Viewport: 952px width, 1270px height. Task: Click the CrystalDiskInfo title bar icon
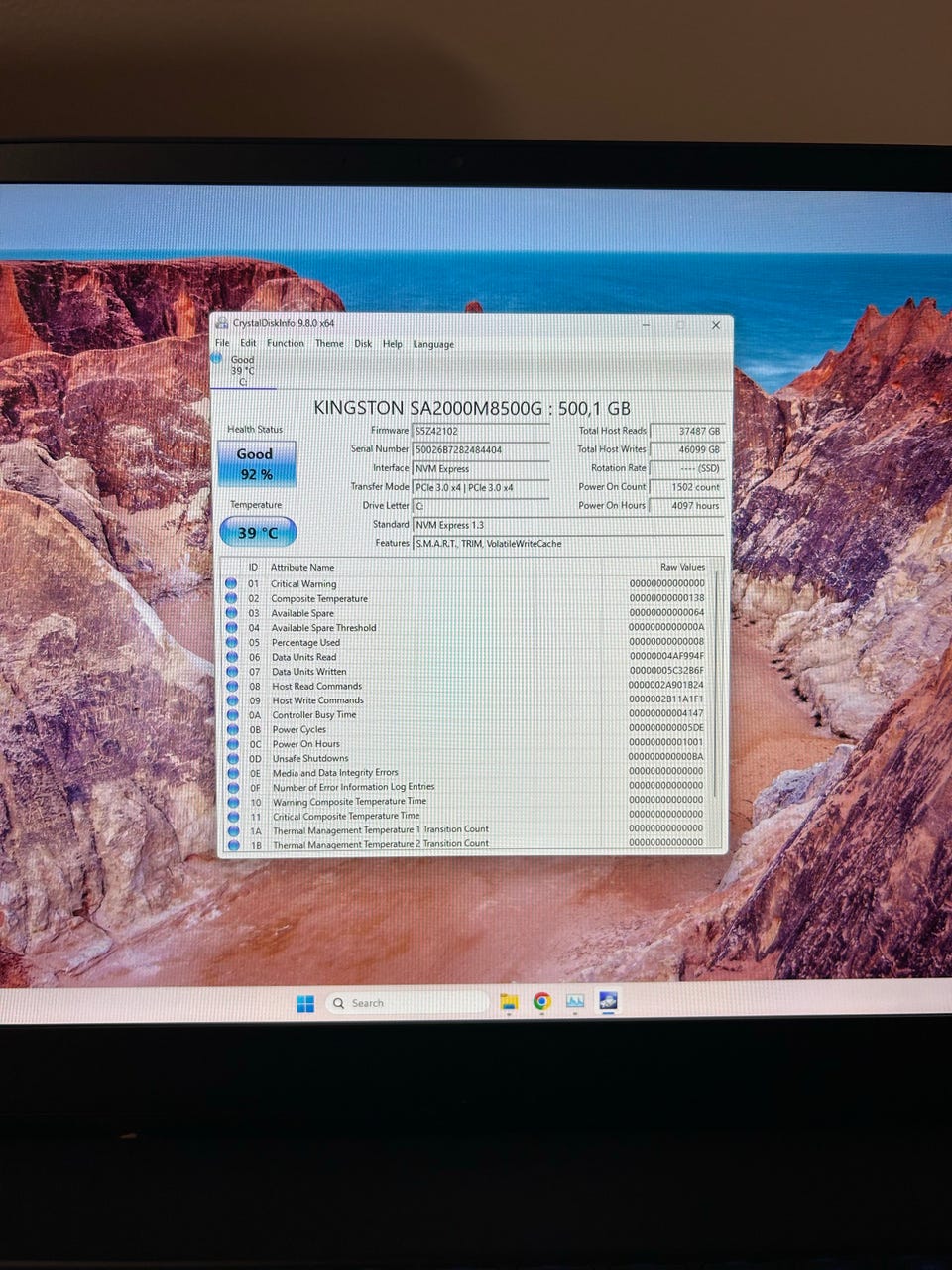coord(222,322)
